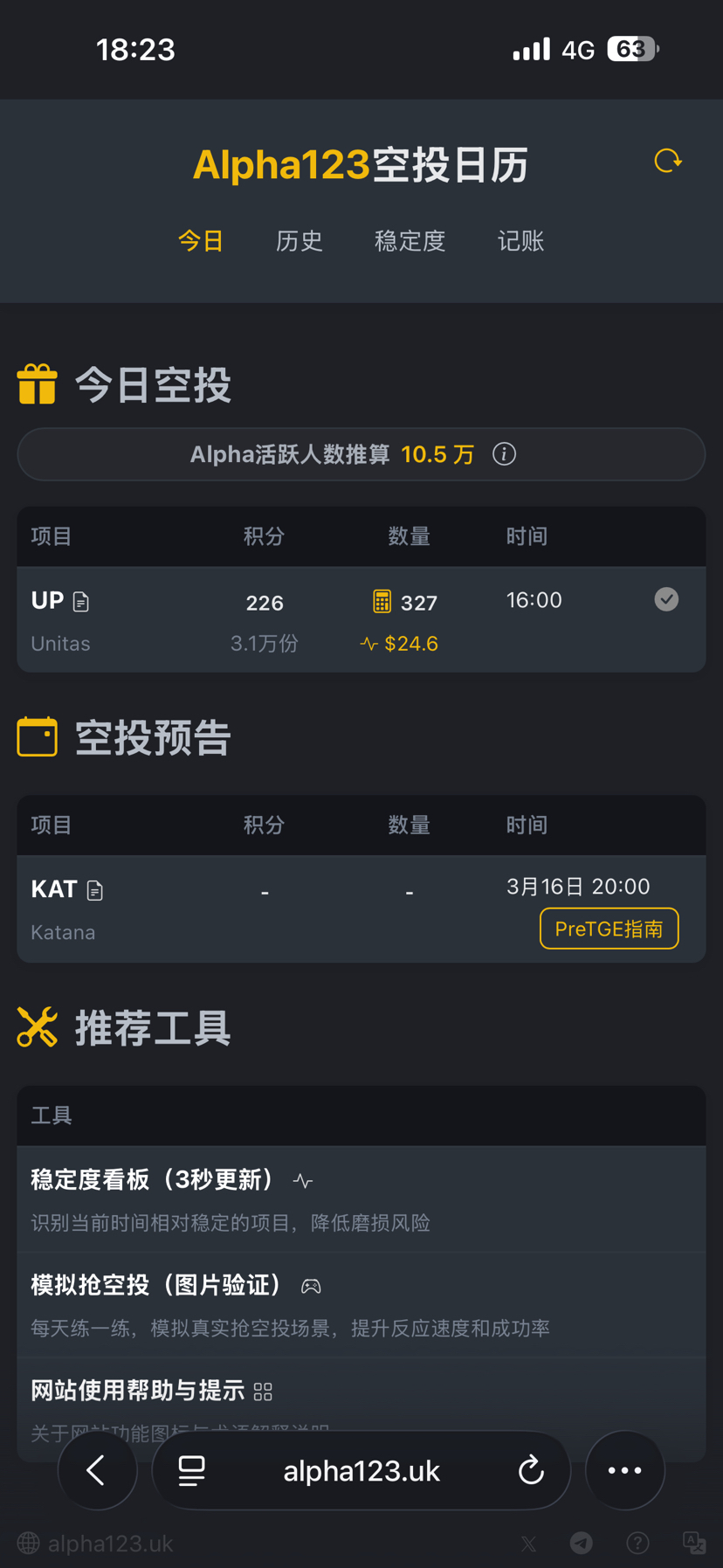Tap the alpha123.uk address bar

(361, 1470)
